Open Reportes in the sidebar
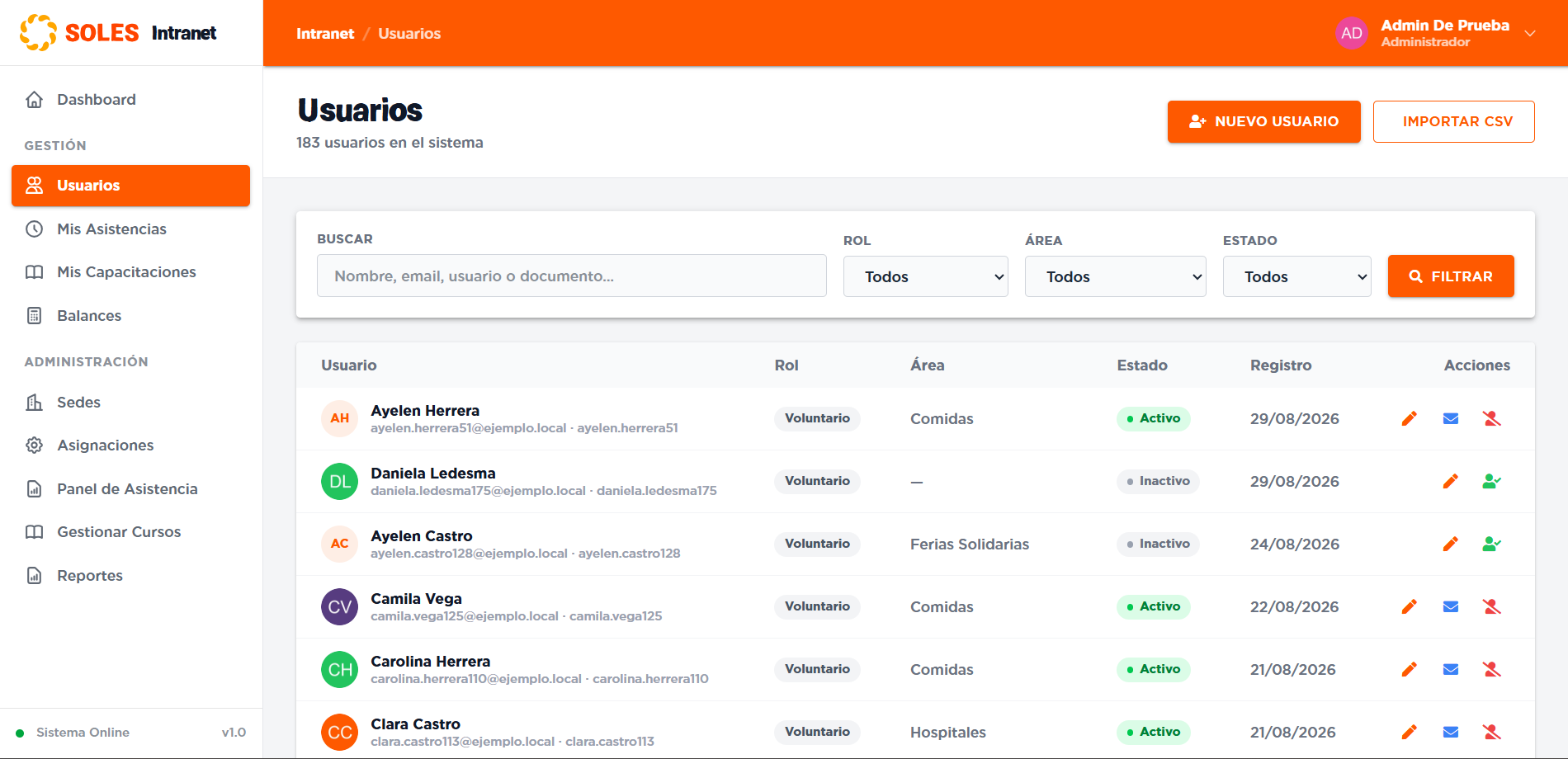The width and height of the screenshot is (1568, 759). 130,576
